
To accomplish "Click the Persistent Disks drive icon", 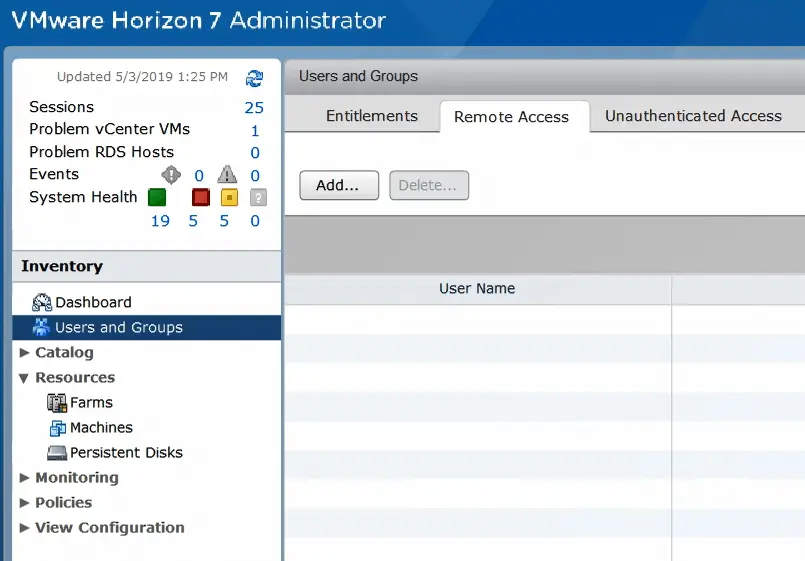I will (56, 453).
